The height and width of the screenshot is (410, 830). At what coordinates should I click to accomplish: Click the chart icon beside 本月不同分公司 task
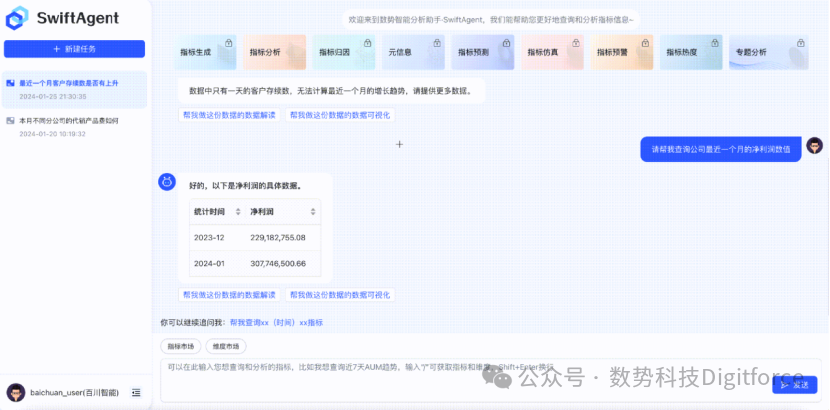[x=10, y=121]
